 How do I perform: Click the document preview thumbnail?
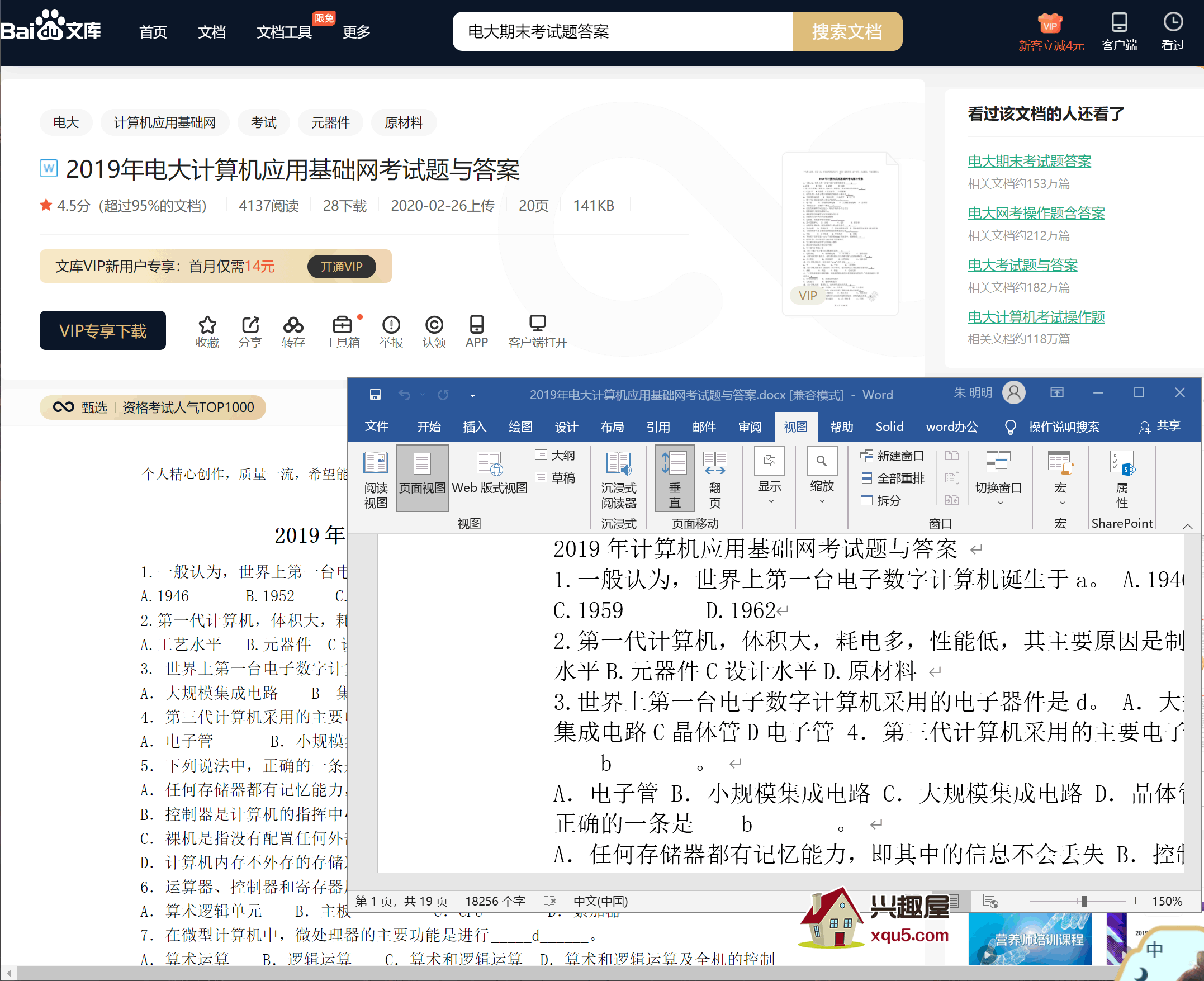click(x=840, y=234)
